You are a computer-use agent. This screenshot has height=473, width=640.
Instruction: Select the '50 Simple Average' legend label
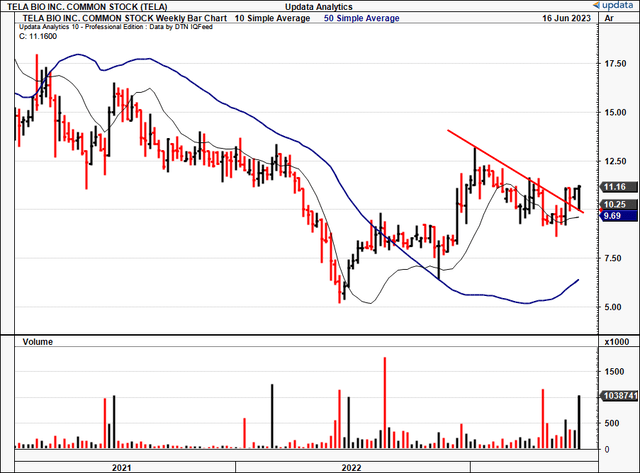[x=362, y=18]
